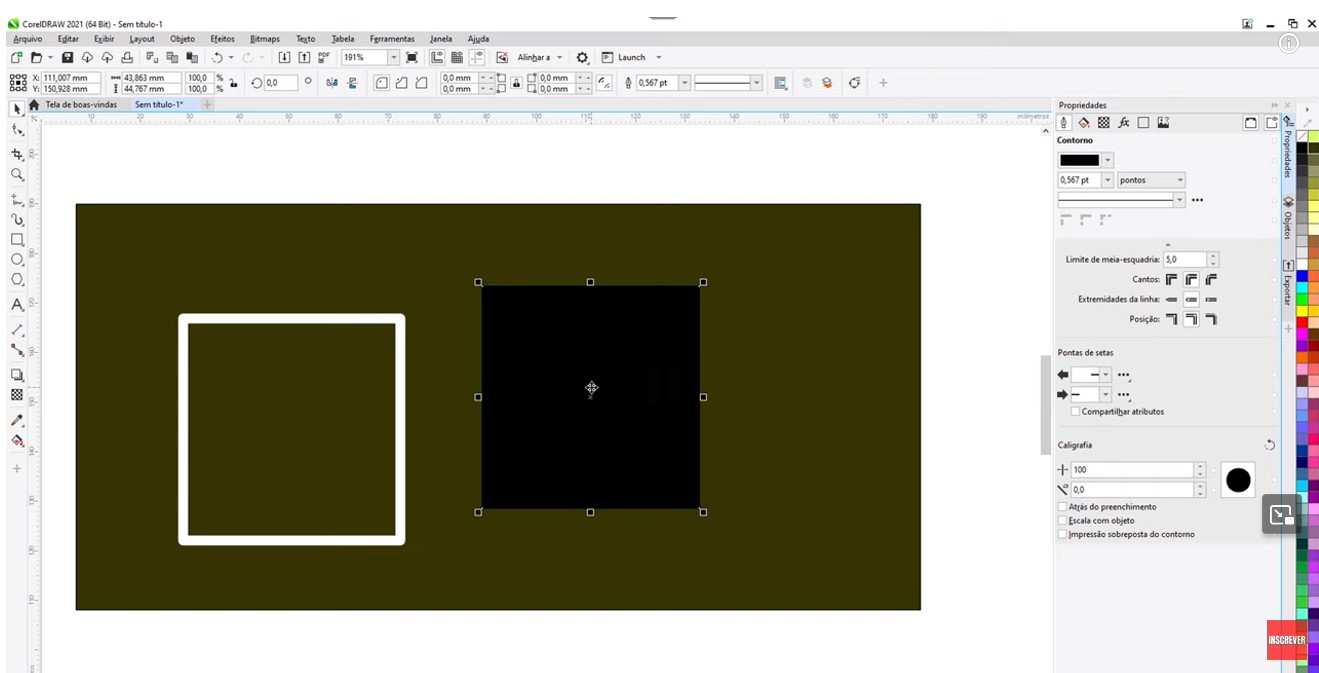This screenshot has width=1319, height=673.
Task: Switch to the Tela de boas-vindas tab
Action: coord(83,104)
